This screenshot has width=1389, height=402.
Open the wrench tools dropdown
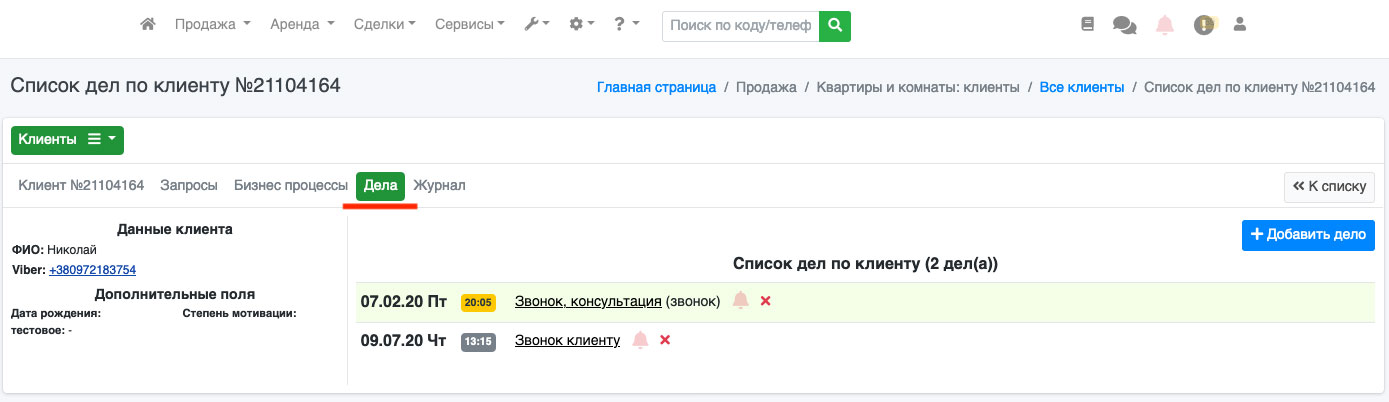point(537,25)
